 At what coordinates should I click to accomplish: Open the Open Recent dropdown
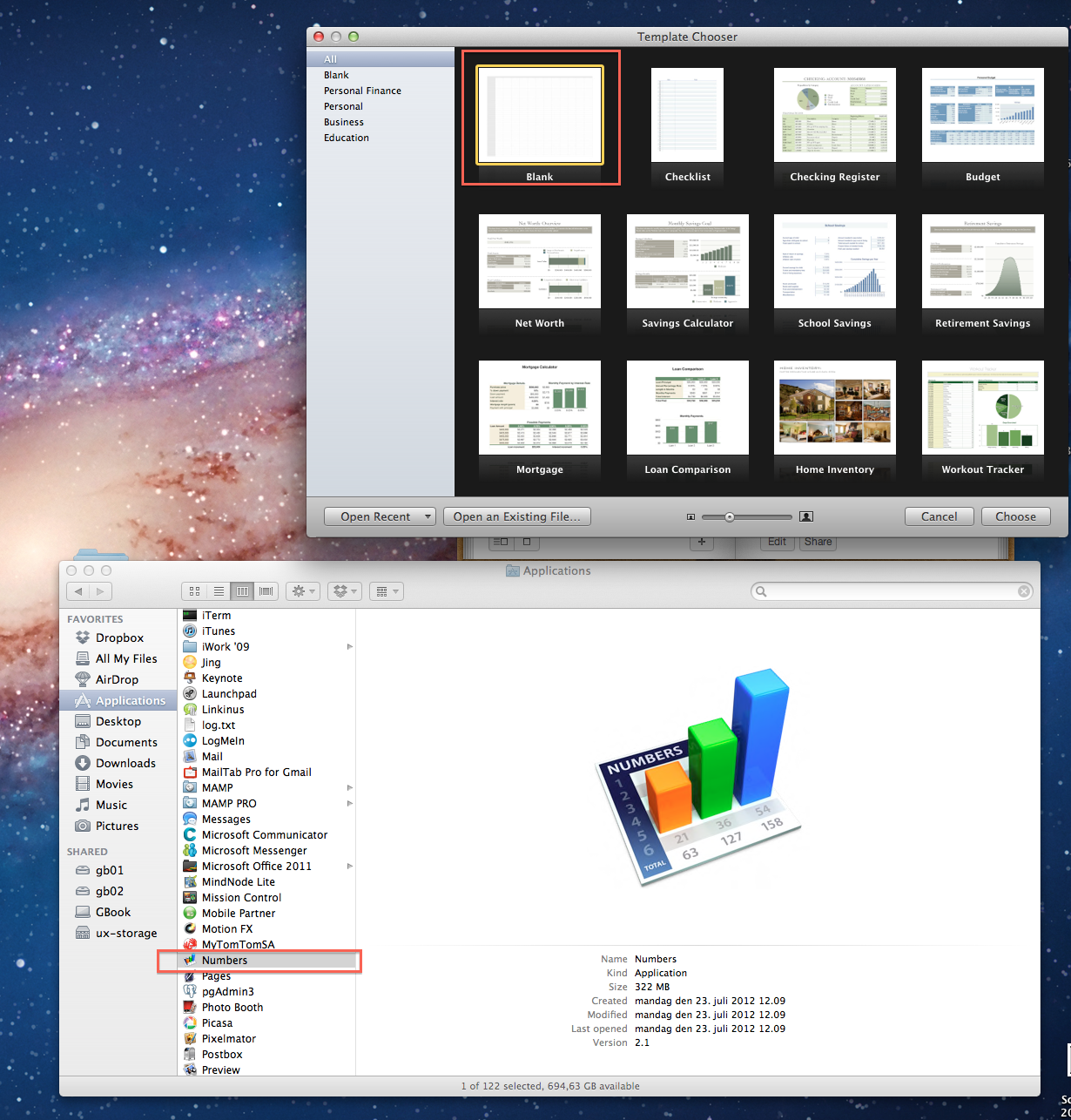tap(380, 516)
